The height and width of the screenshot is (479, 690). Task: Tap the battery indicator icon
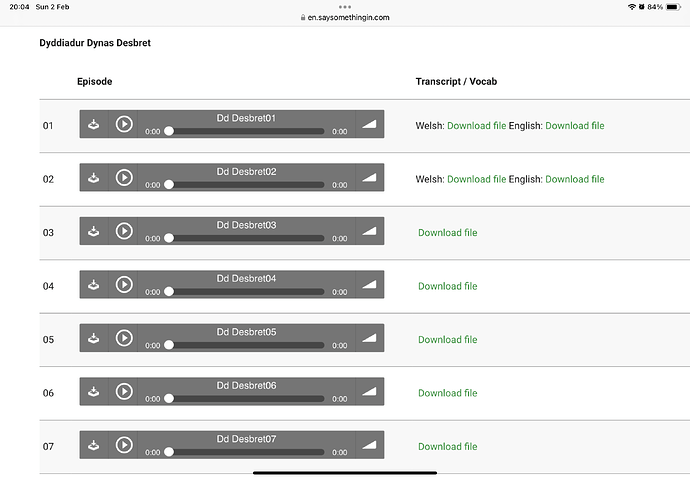coord(673,7)
